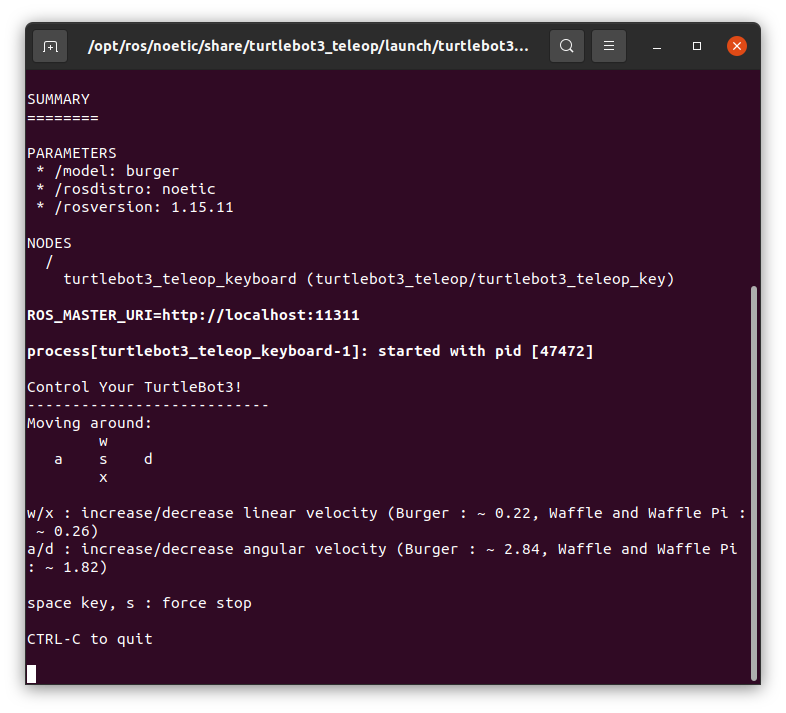
Task: Click the '~ 0.26)' text
Action: click(x=67, y=531)
